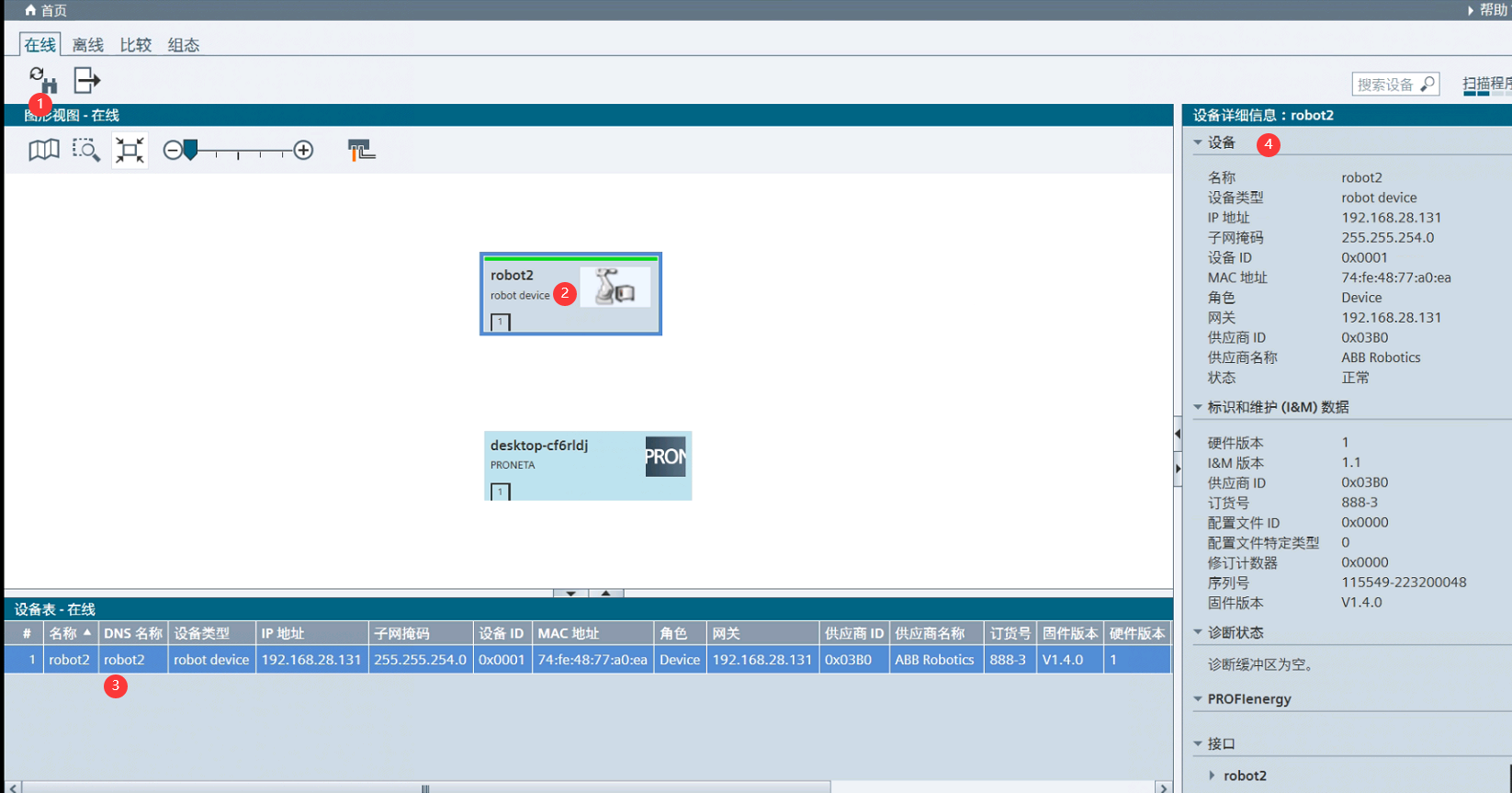The image size is (1512, 793).
Task: Collapse the 设备 section
Action: click(x=1198, y=142)
